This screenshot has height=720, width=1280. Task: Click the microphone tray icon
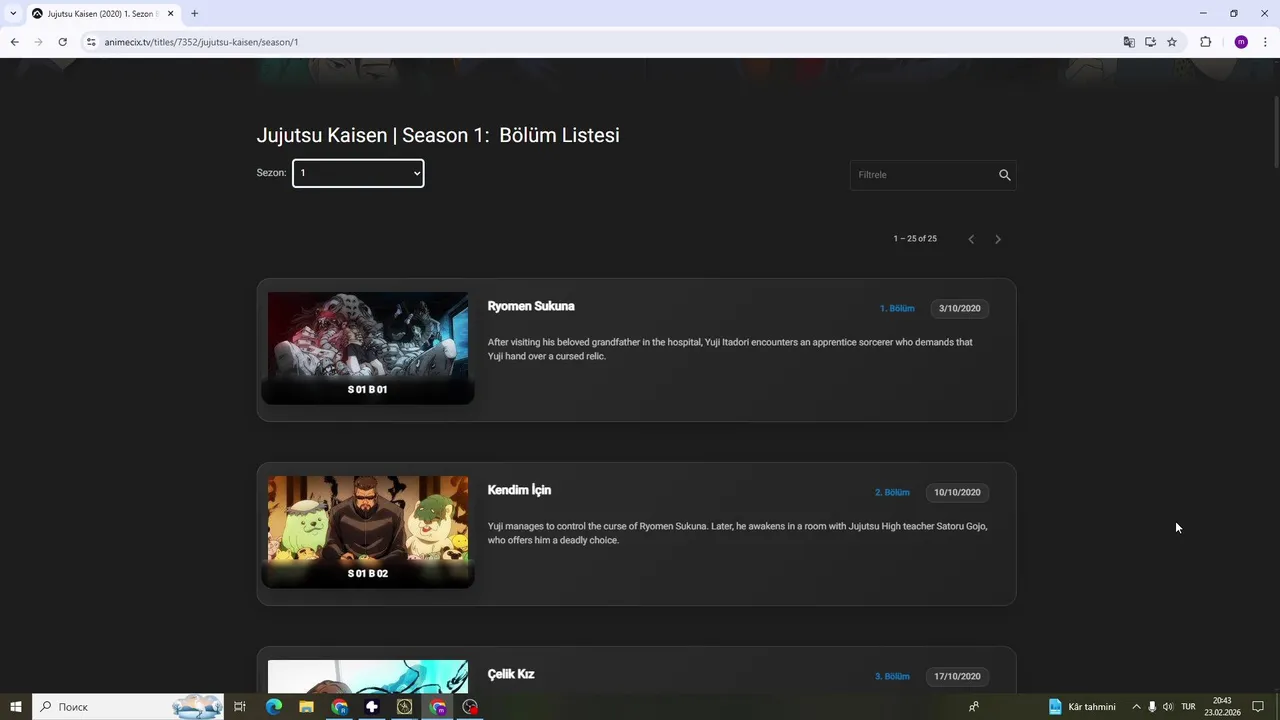click(x=1152, y=707)
